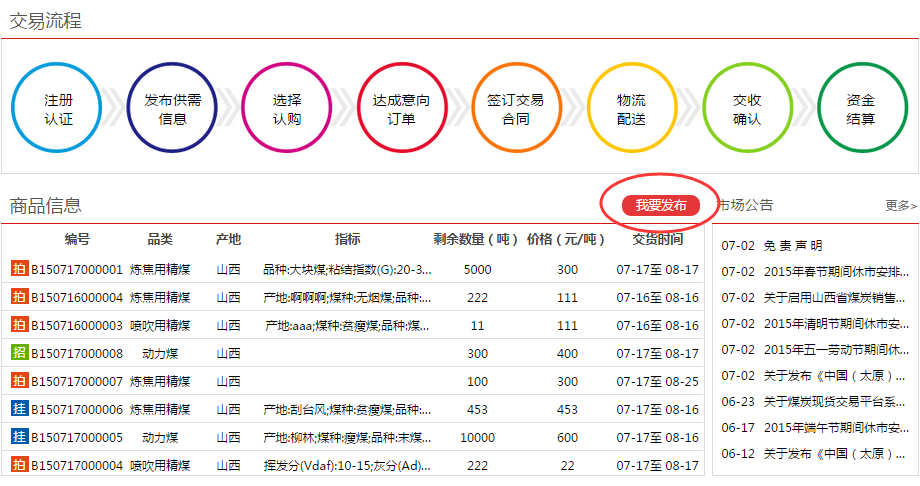Click the 达成意向订单 red circle step
This screenshot has height=486, width=920.
coord(402,108)
